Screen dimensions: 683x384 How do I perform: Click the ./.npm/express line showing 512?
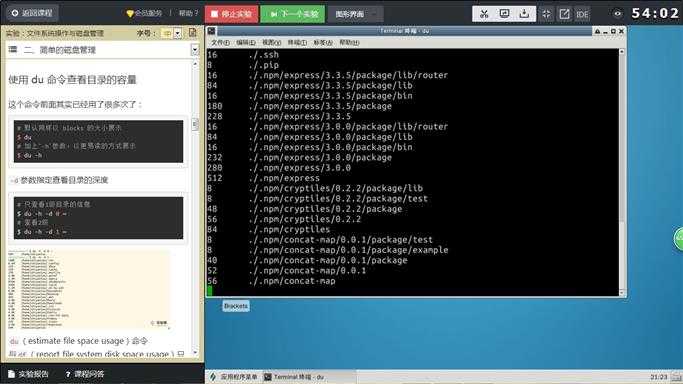tap(264, 178)
